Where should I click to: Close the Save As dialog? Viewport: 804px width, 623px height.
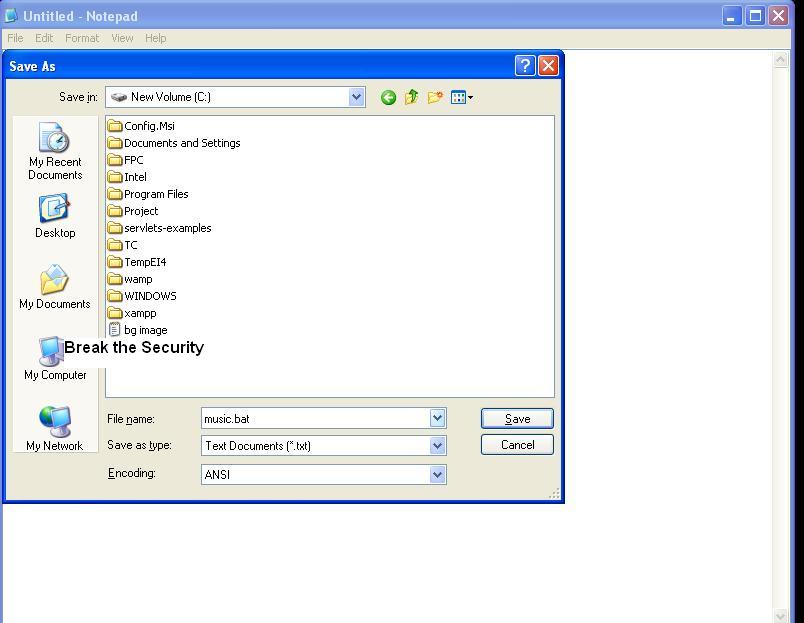coord(549,66)
